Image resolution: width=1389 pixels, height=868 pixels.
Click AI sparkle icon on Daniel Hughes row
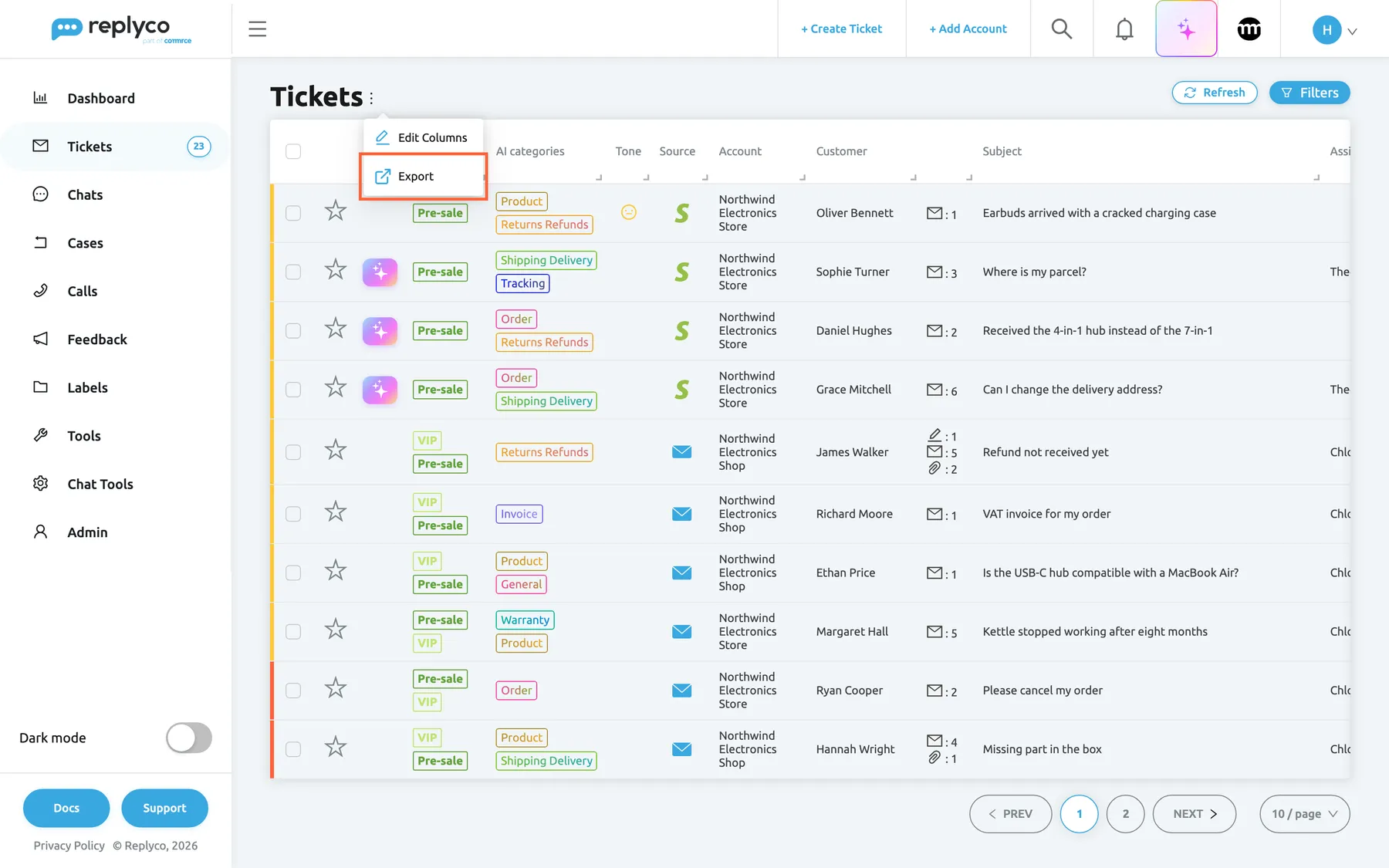click(380, 331)
